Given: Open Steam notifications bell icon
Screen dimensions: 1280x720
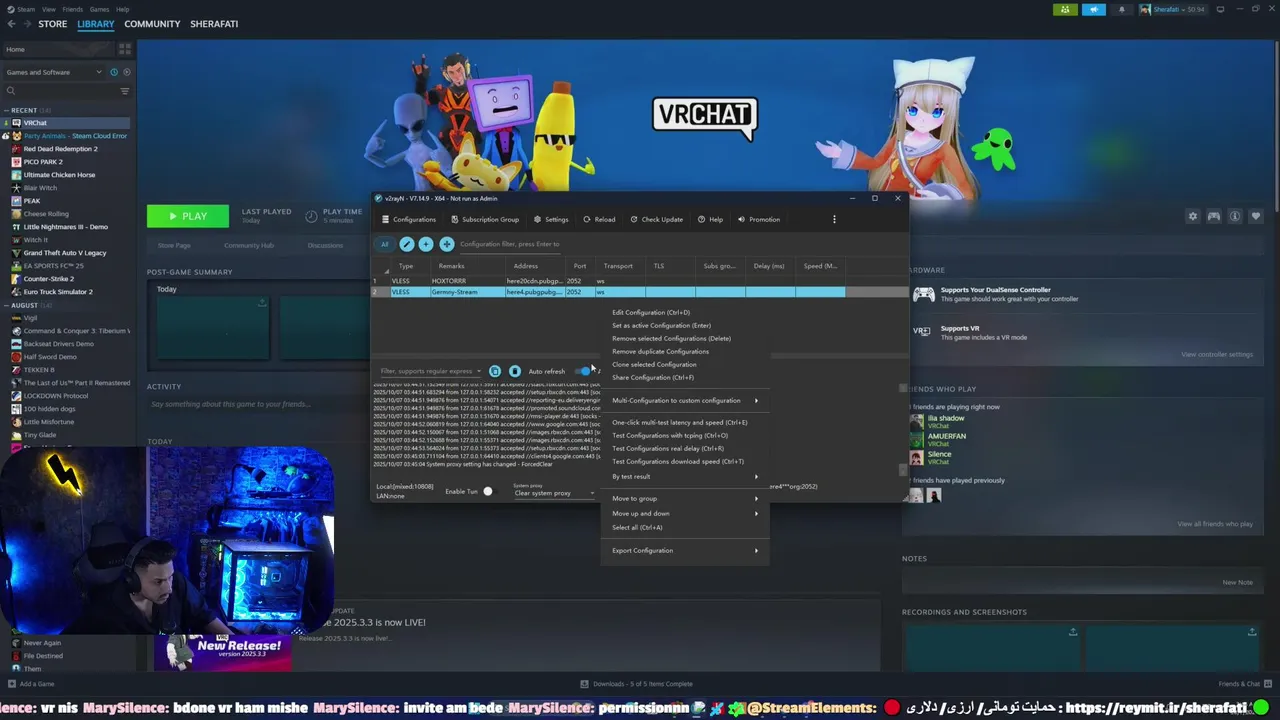Looking at the screenshot, I should pos(1121,9).
